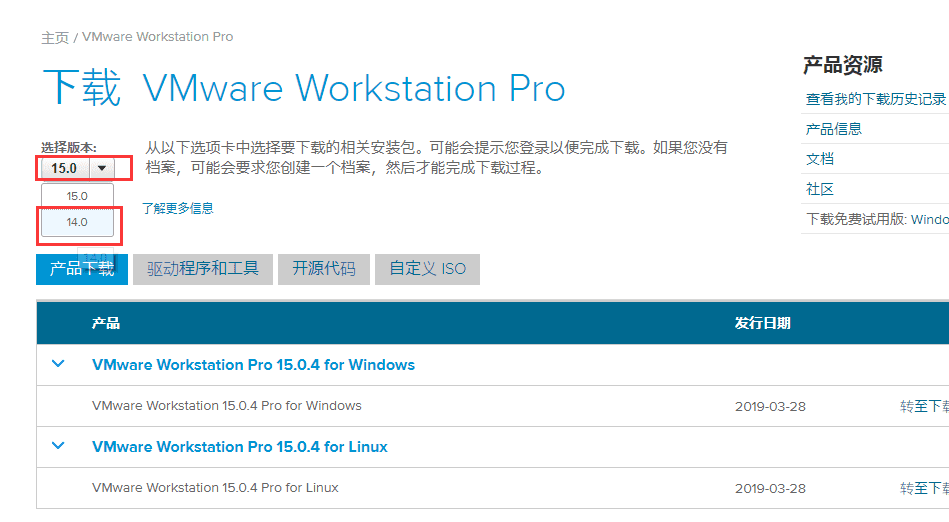
Task: Choose version 14.0 in the dropdown list
Action: coord(77,222)
